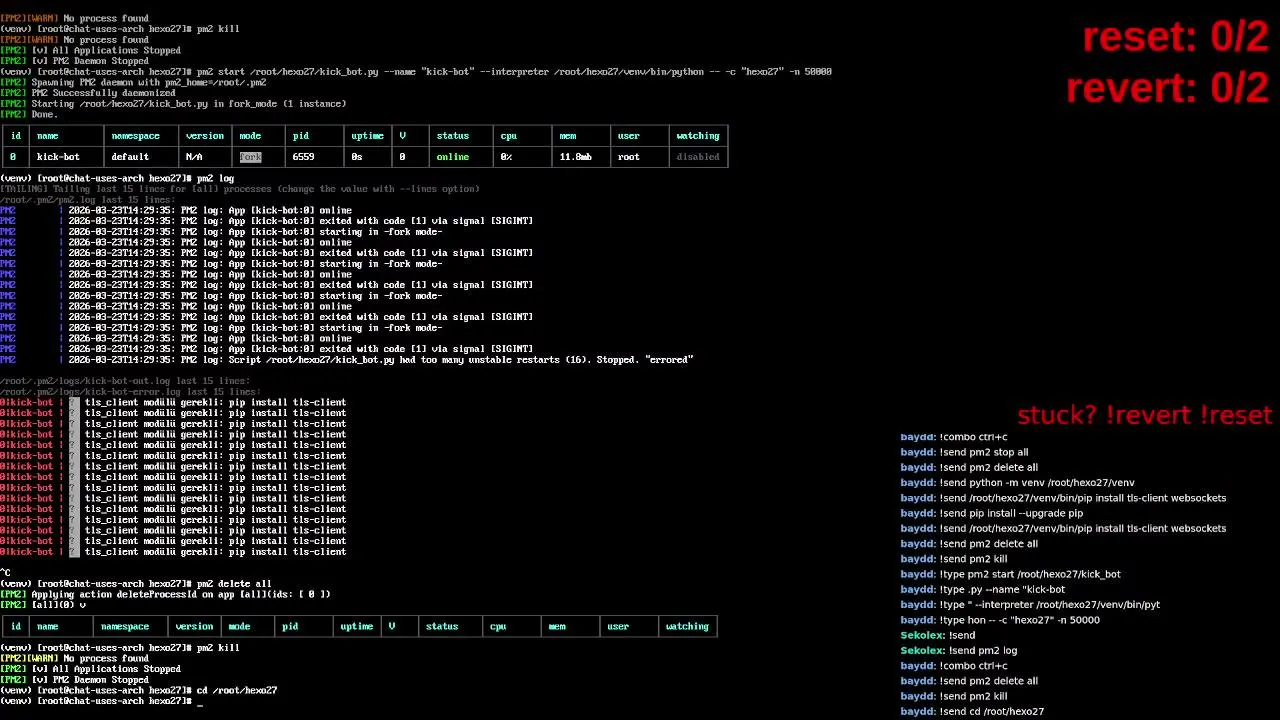Click the 'Starting /root/hexo27/kick_bot.py in fork_mode' line

pyautogui.click(x=173, y=104)
